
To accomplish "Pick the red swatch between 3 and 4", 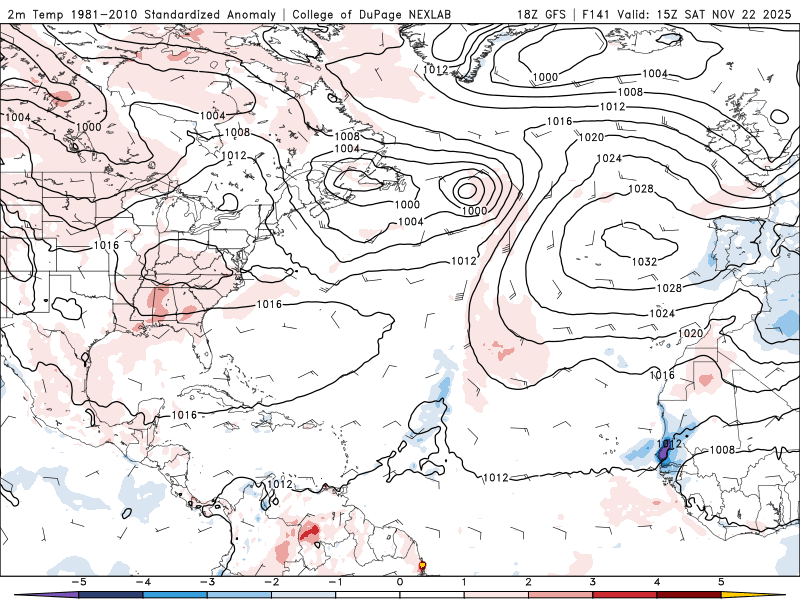I will click(x=625, y=595).
